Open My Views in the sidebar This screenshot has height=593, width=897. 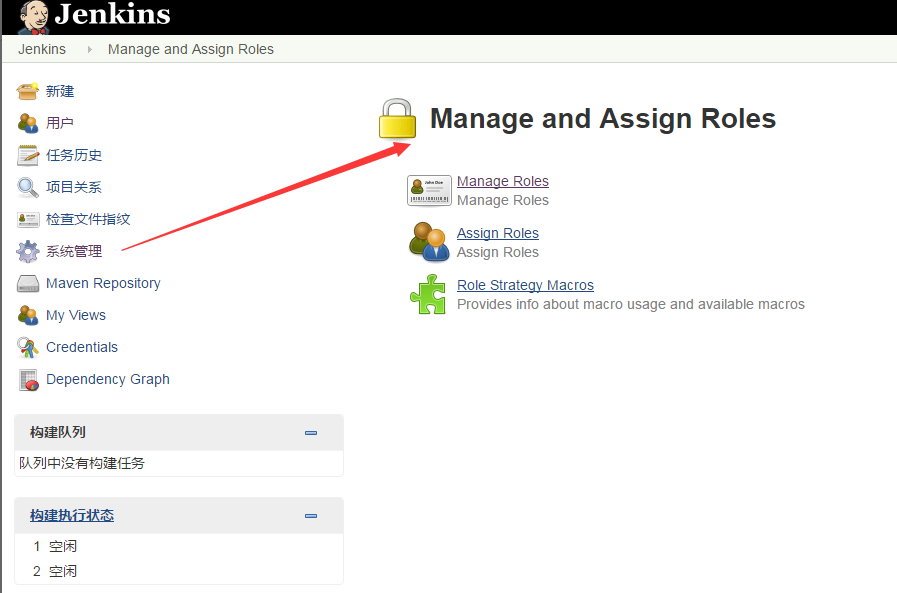coord(75,315)
